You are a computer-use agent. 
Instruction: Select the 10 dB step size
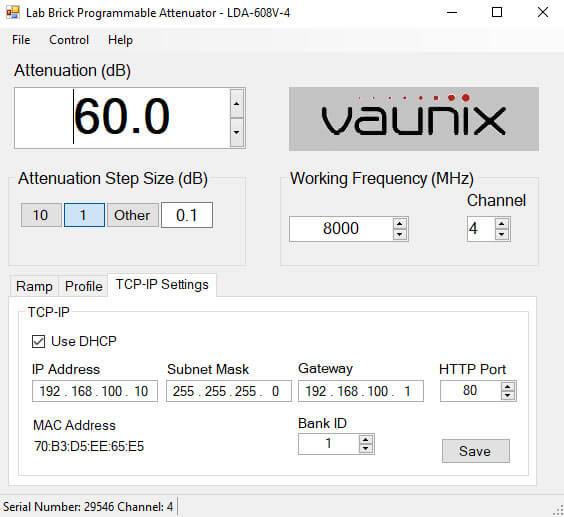pos(41,215)
